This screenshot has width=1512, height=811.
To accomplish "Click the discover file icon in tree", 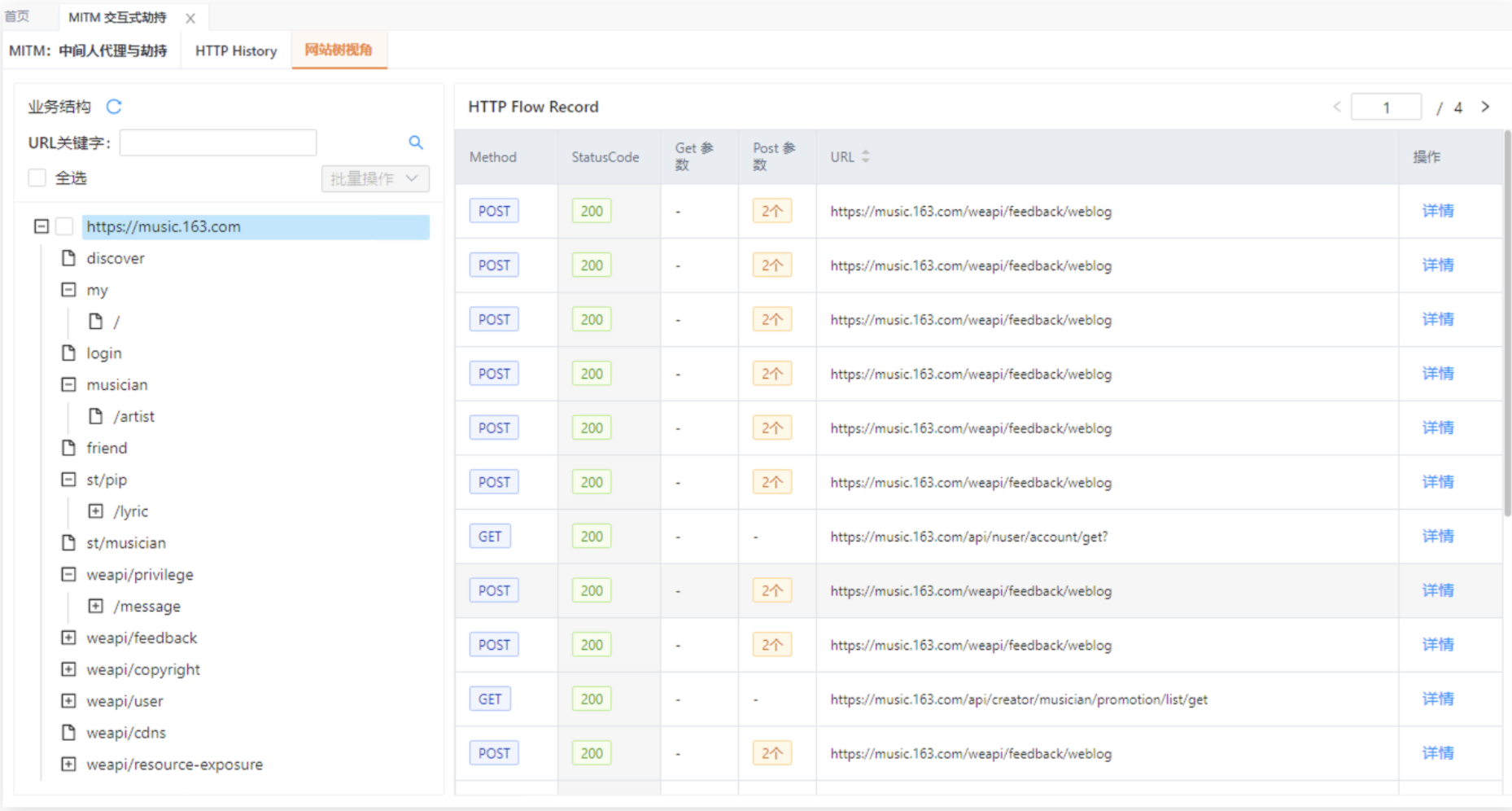I will tap(69, 258).
